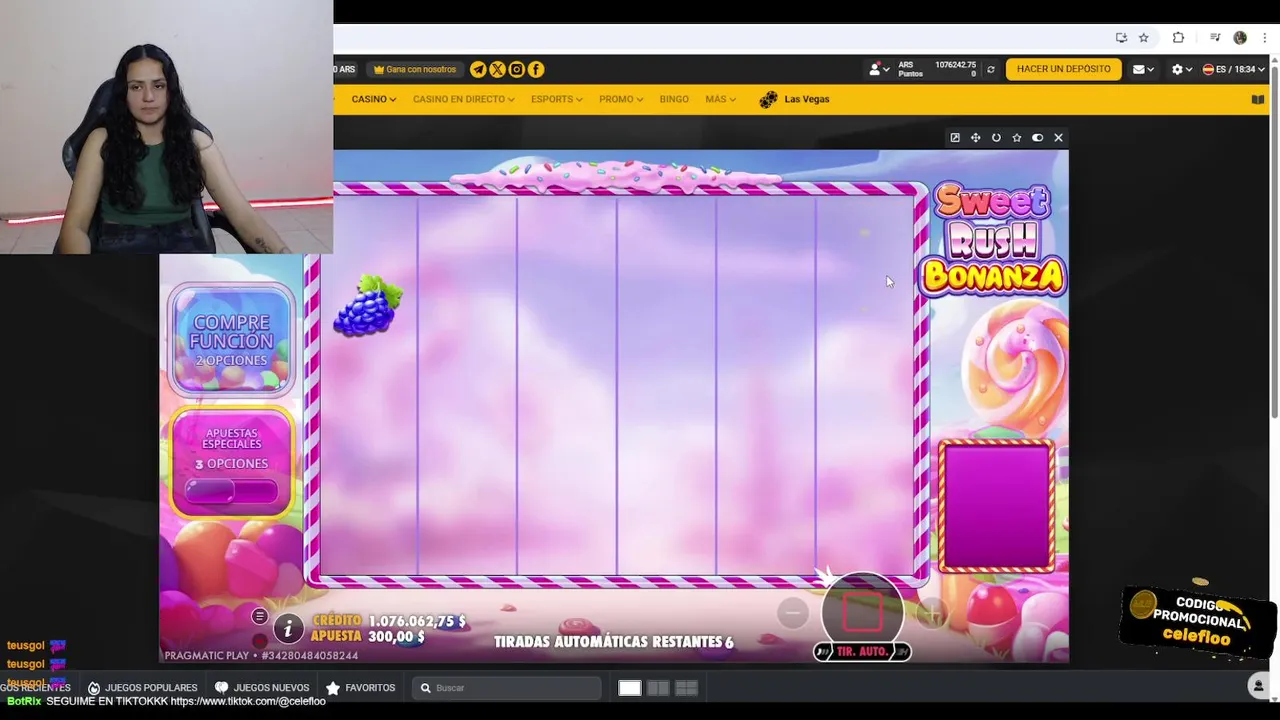Click the user icon at bottom right
This screenshot has width=1280, height=720.
coord(1259,686)
